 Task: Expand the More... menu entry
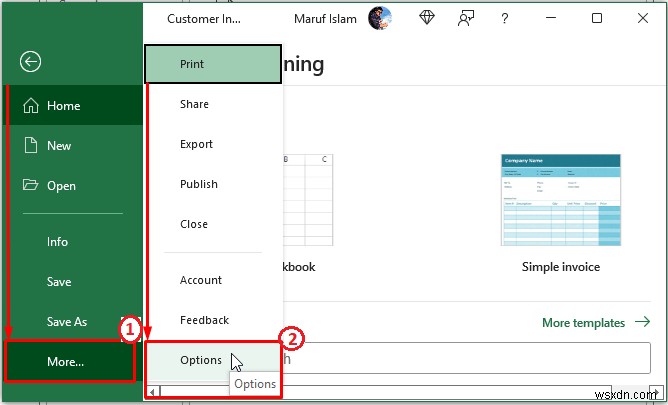tap(70, 361)
